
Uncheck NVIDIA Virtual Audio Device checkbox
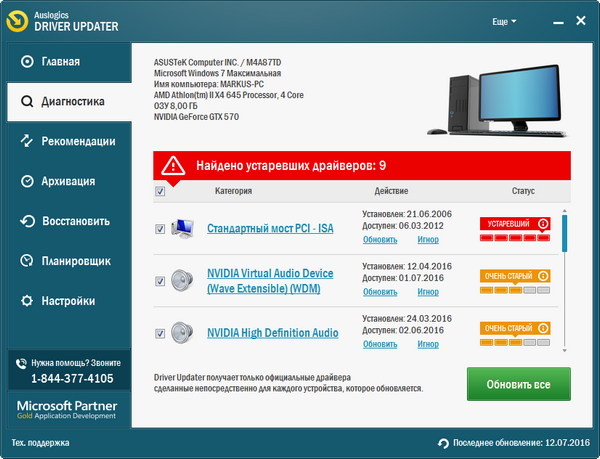(160, 281)
